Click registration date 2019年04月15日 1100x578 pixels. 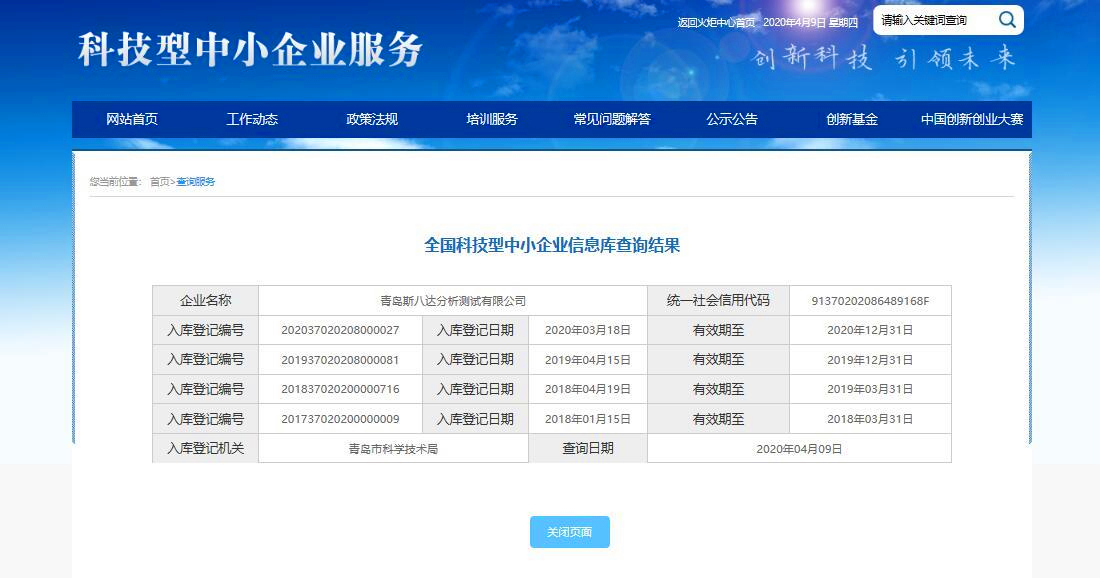pyautogui.click(x=588, y=360)
